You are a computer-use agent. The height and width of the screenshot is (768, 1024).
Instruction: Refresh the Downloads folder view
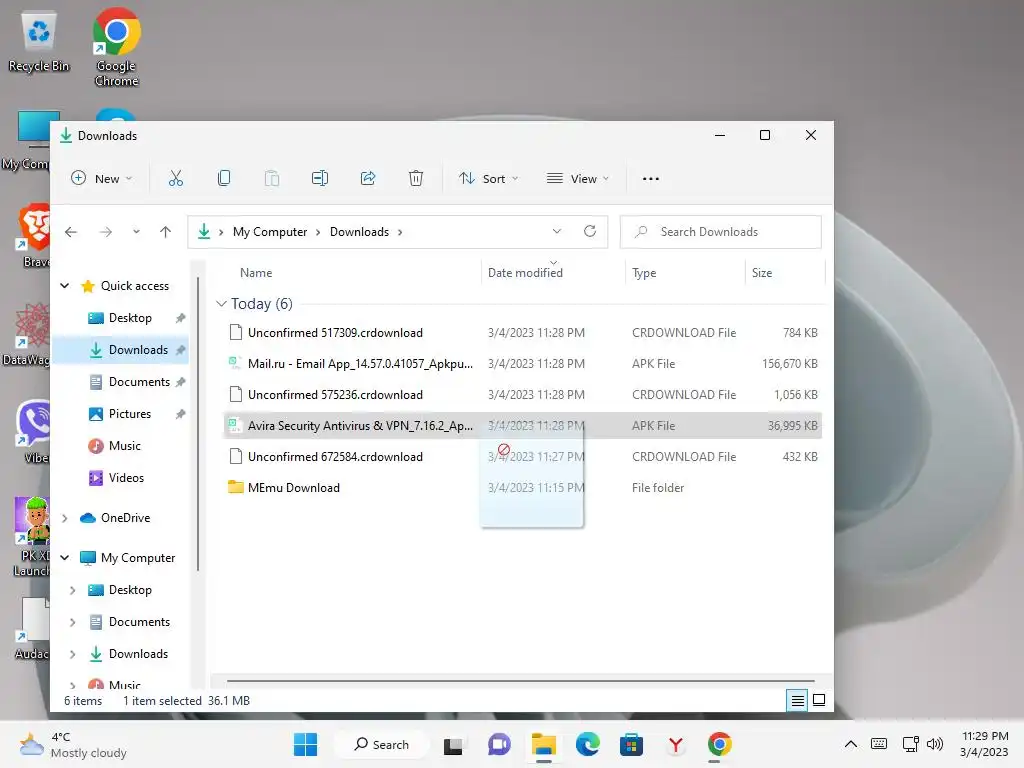590,231
